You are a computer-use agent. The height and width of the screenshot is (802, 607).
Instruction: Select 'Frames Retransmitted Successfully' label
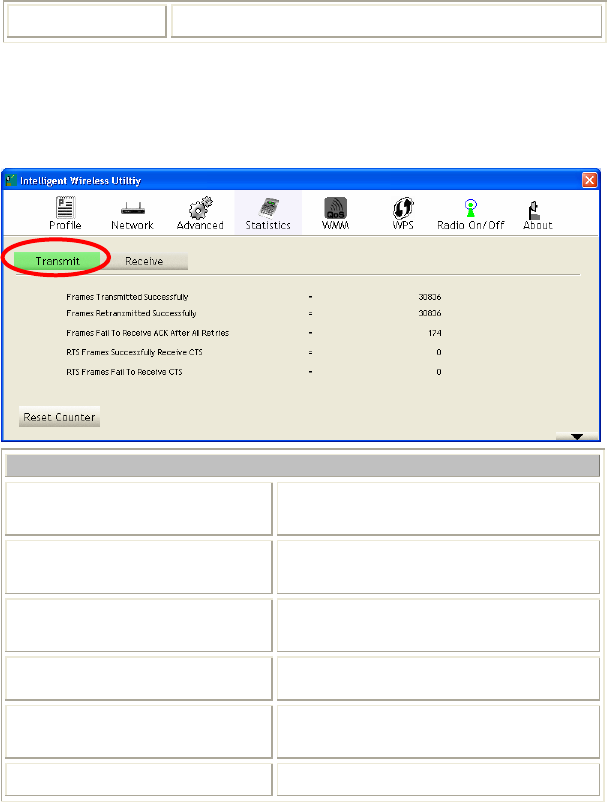(131, 313)
